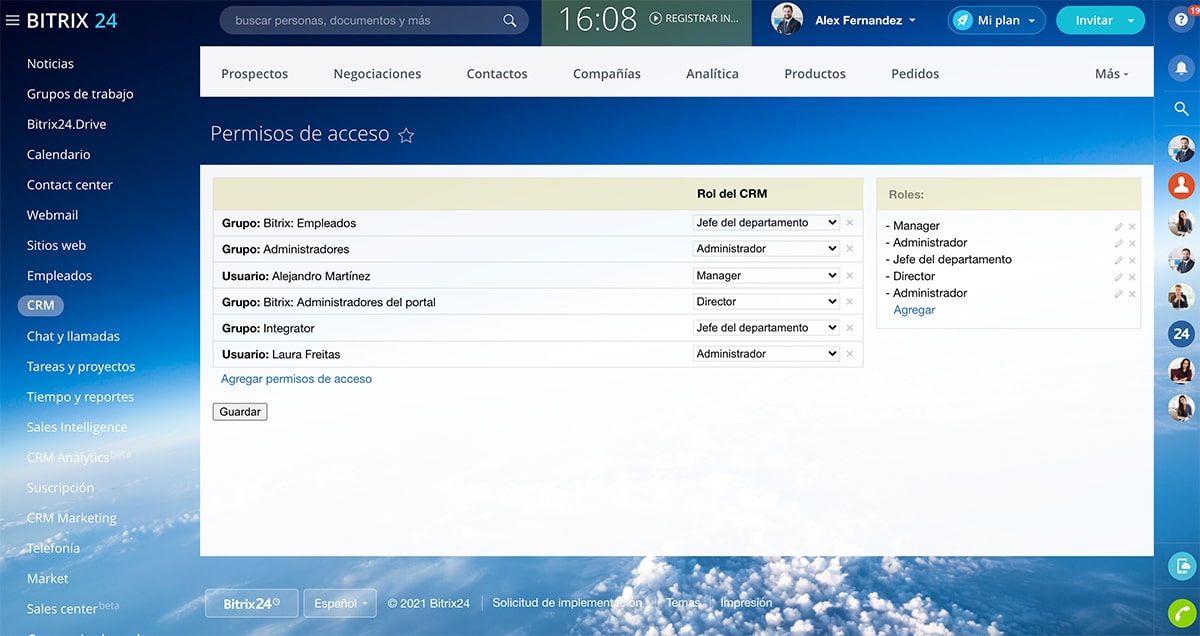Viewport: 1200px width, 636px height.
Task: Open the notifications bell in right sidebar
Action: [x=1181, y=68]
